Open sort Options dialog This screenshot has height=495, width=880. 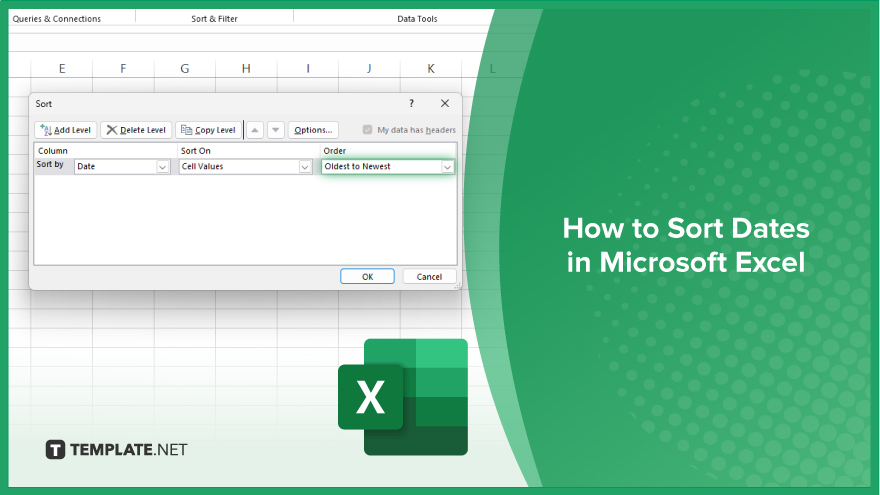pos(313,130)
